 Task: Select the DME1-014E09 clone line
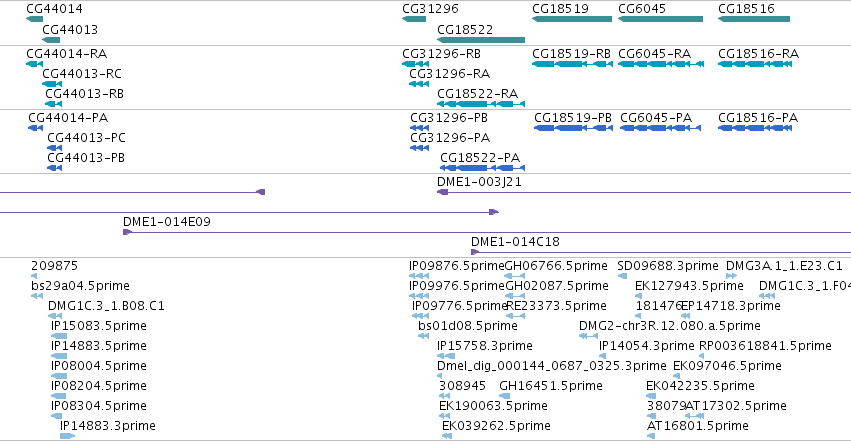487,232
